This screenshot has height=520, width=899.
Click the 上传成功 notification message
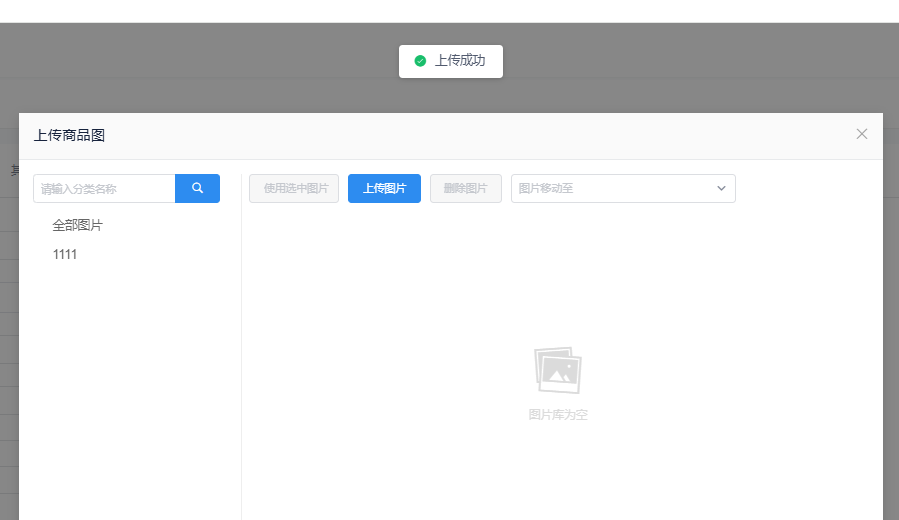point(451,61)
